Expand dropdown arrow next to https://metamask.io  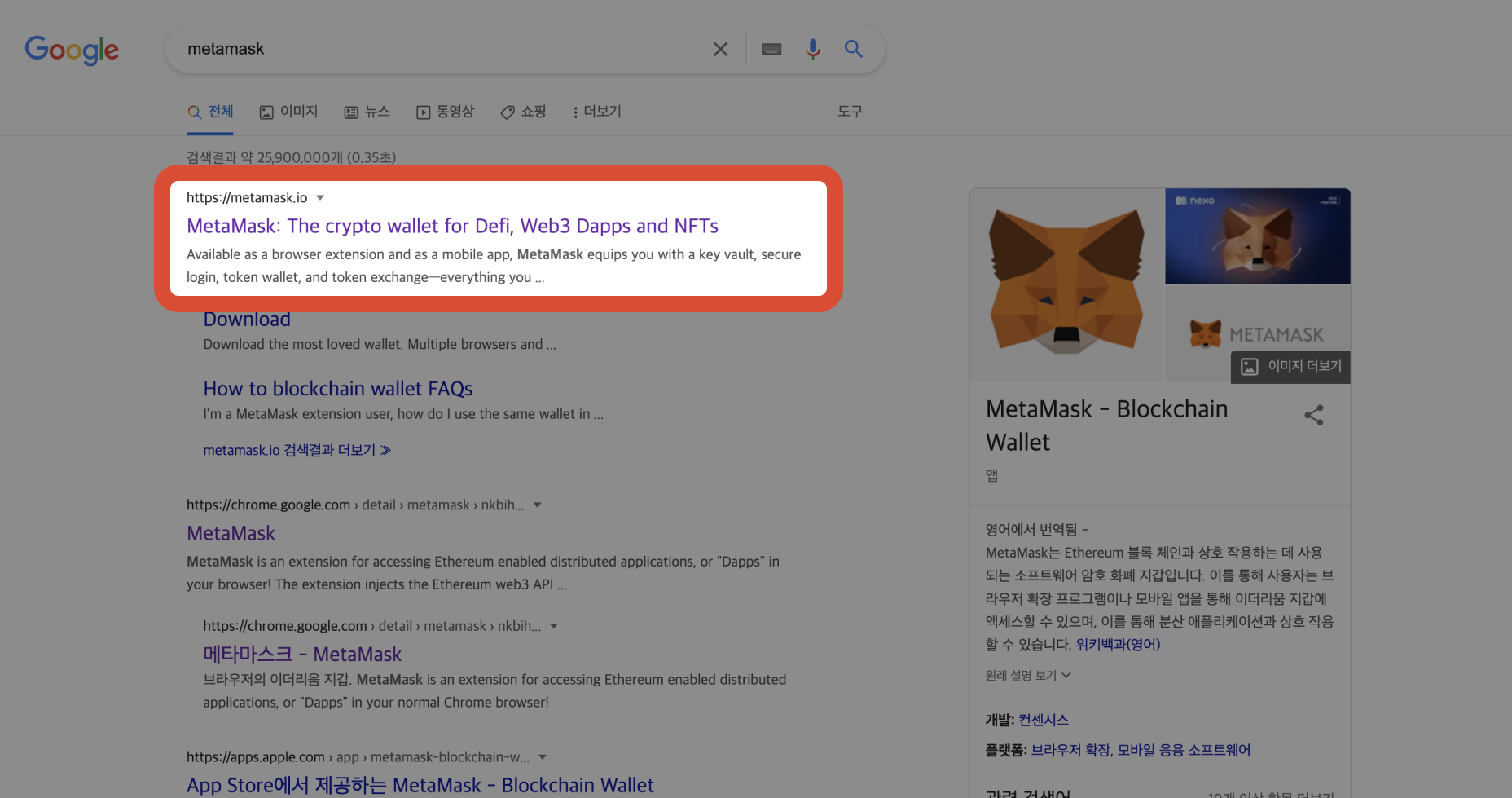pos(320,197)
